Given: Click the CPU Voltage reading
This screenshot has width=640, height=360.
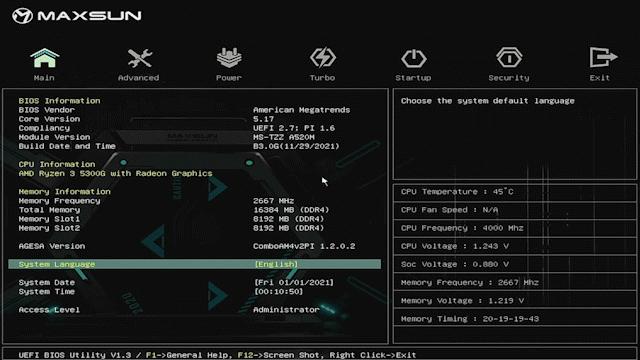Looking at the screenshot, I should [x=454, y=246].
